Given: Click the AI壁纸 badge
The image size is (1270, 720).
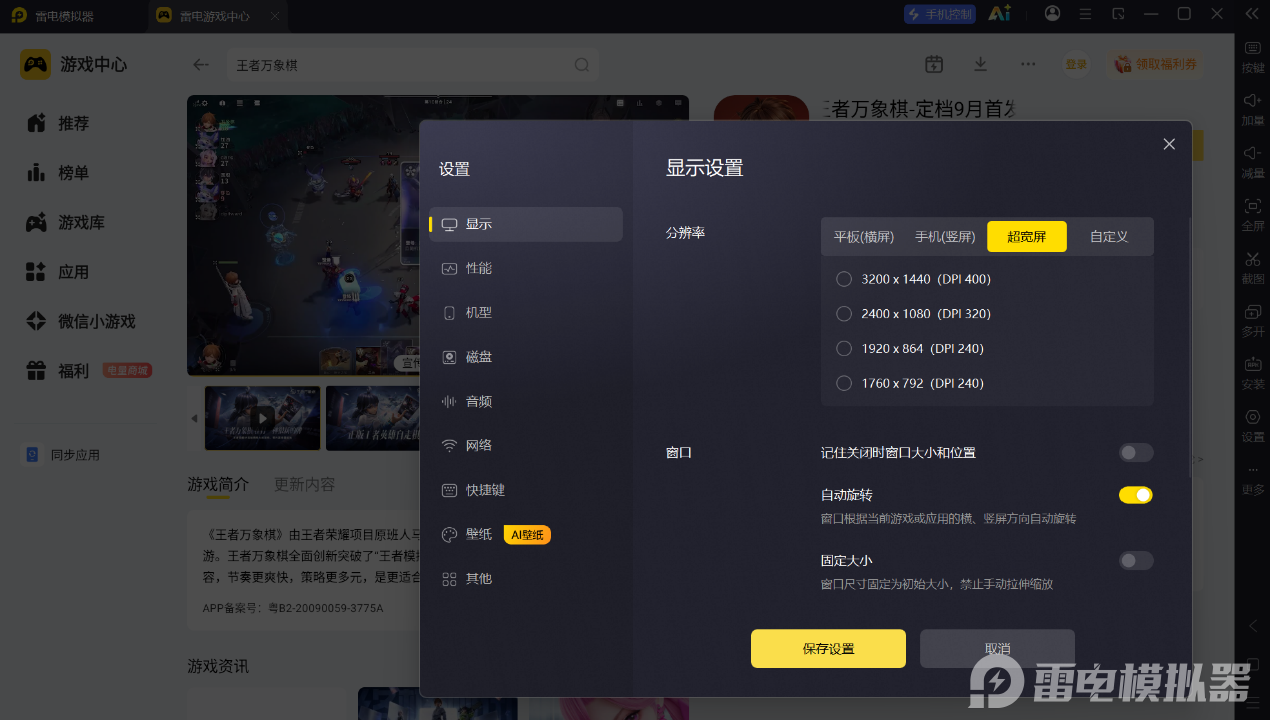Looking at the screenshot, I should tap(527, 535).
